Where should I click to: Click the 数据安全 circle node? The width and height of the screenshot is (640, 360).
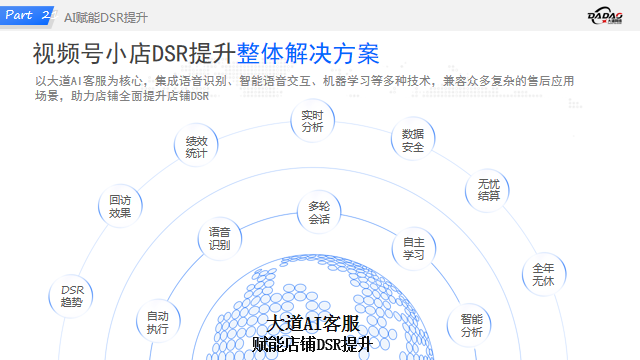pos(413,139)
